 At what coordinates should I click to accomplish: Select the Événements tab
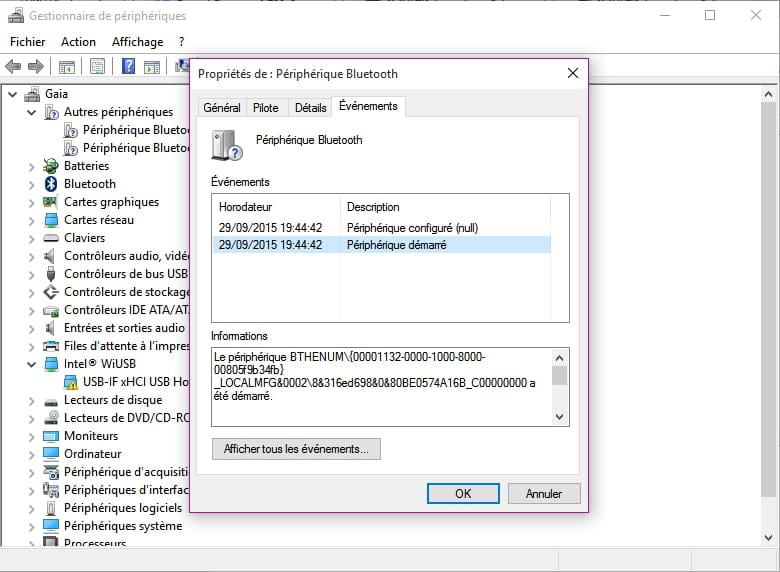(x=368, y=106)
